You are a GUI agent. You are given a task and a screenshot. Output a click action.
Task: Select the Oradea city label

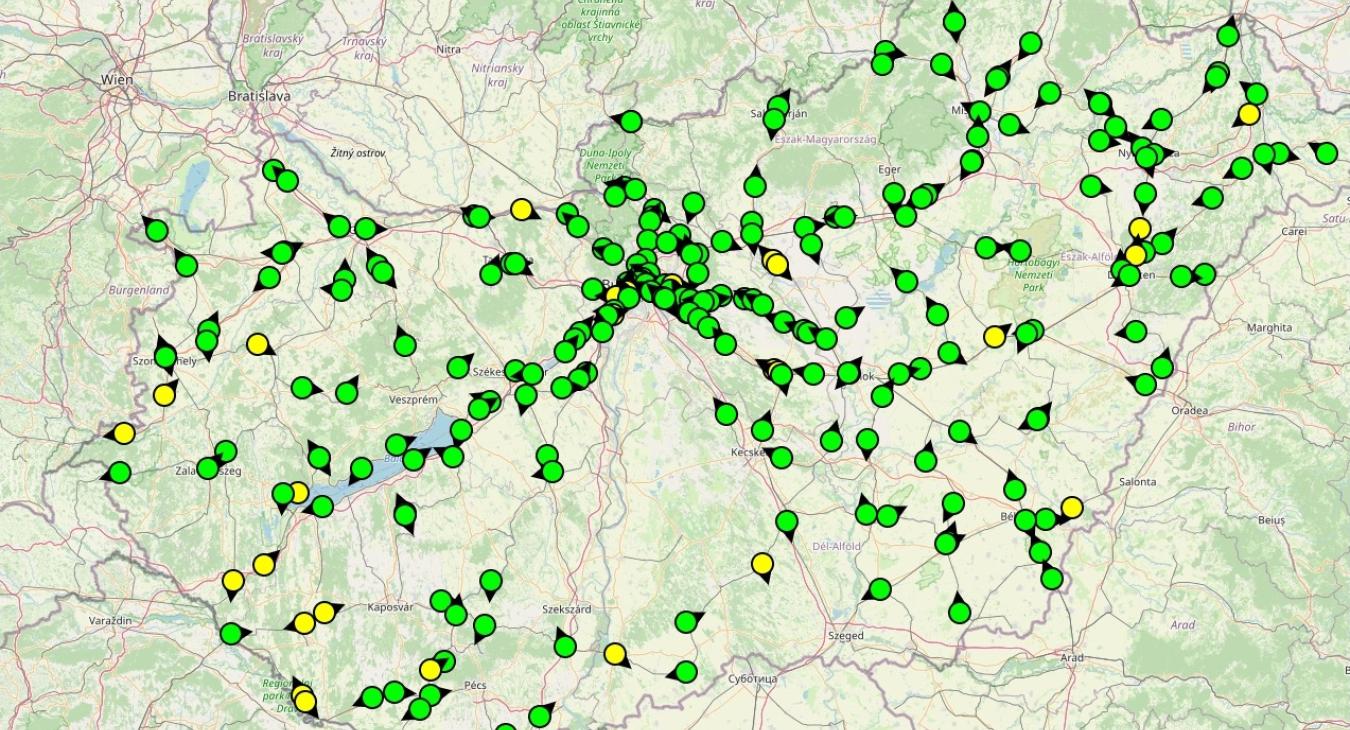point(1189,410)
